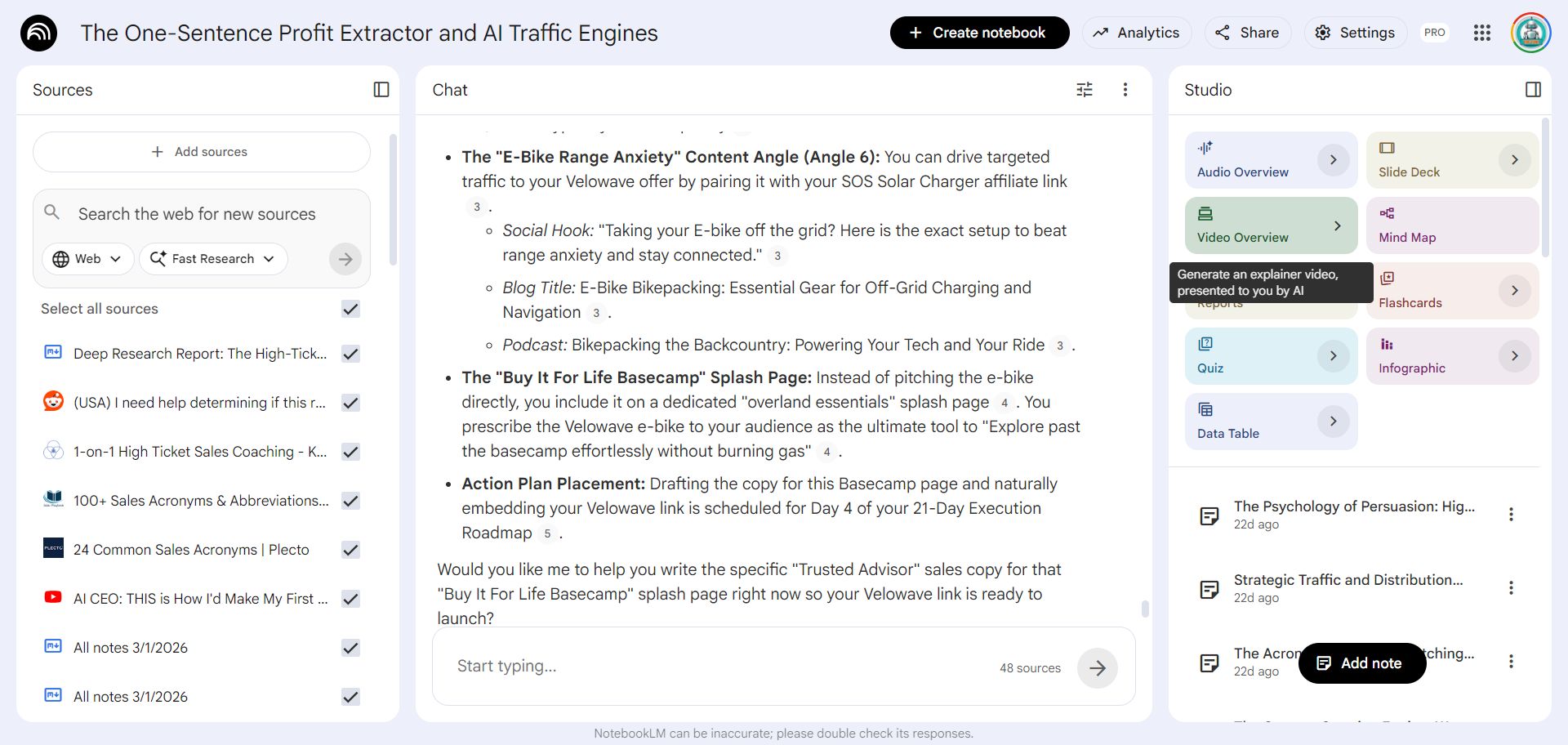Open user profile avatar

[1530, 33]
